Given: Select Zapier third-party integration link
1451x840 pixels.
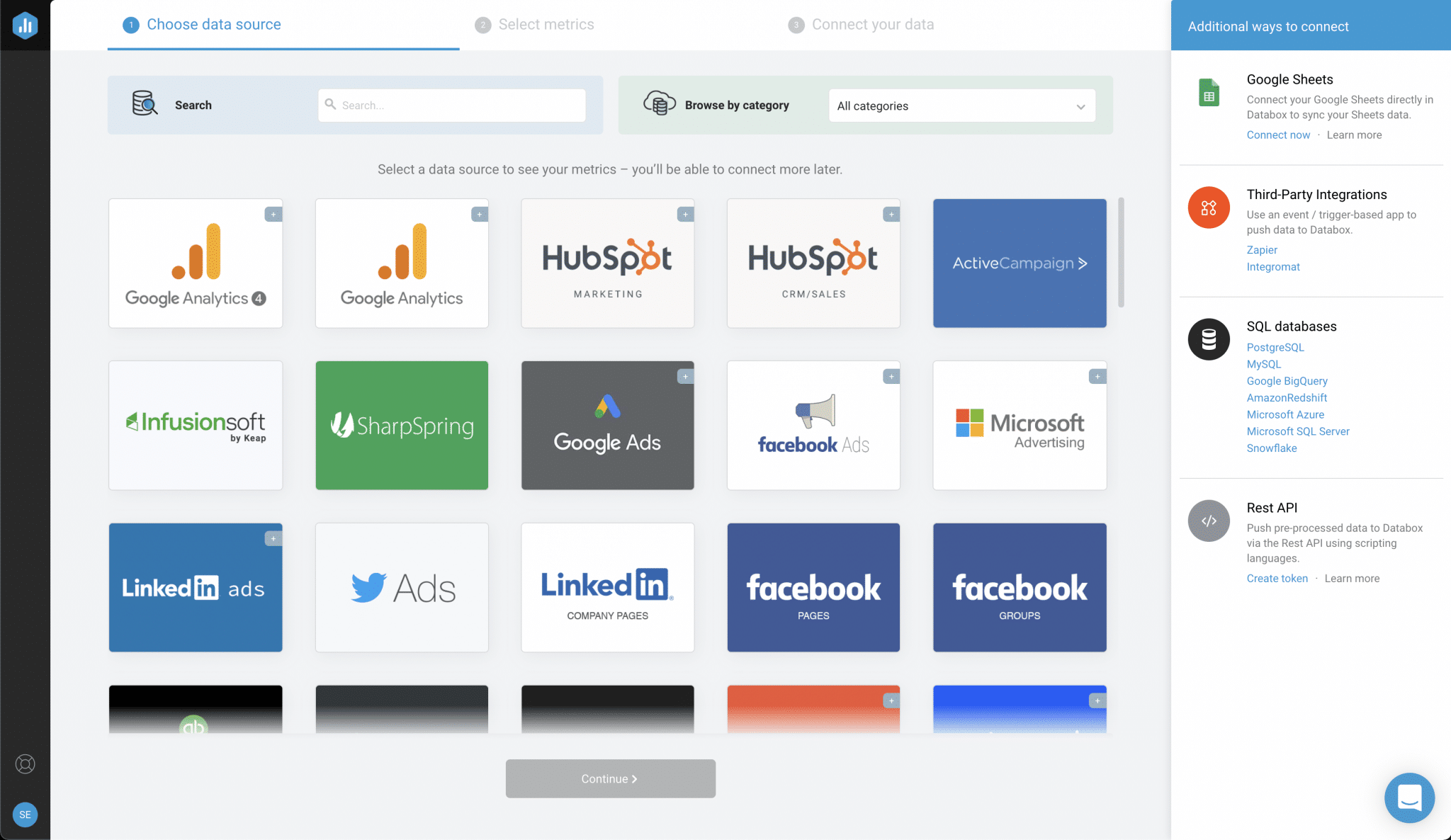Looking at the screenshot, I should pos(1260,249).
